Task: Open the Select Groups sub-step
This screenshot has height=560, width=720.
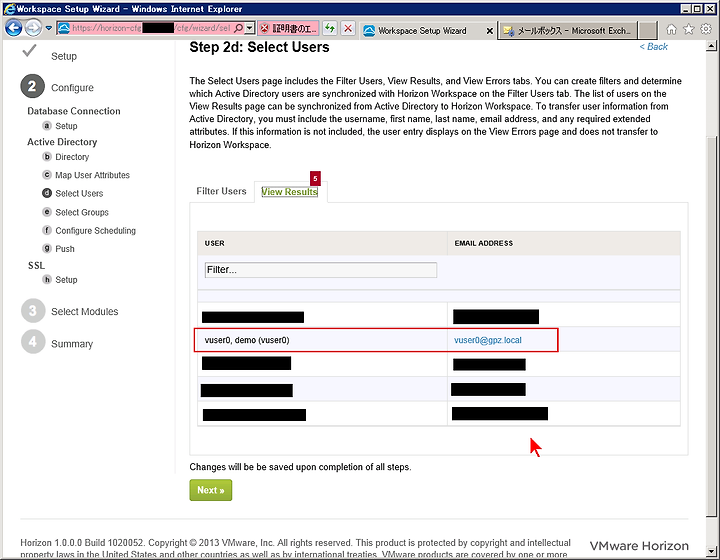Action: pos(76,213)
